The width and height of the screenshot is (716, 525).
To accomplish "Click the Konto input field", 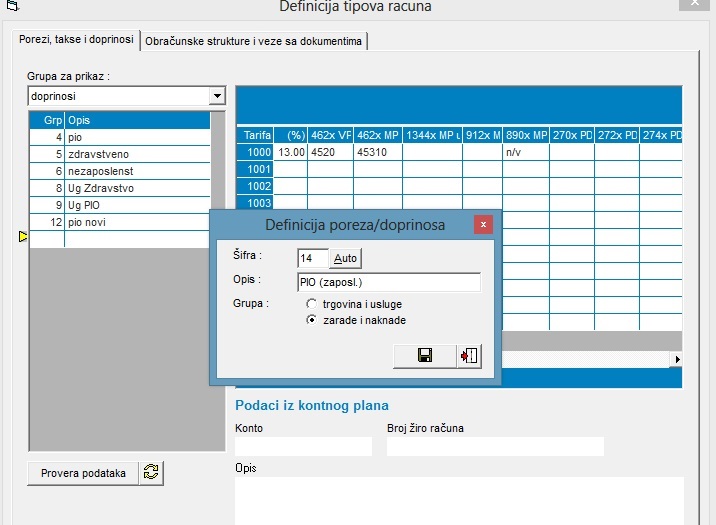I will coord(302,446).
